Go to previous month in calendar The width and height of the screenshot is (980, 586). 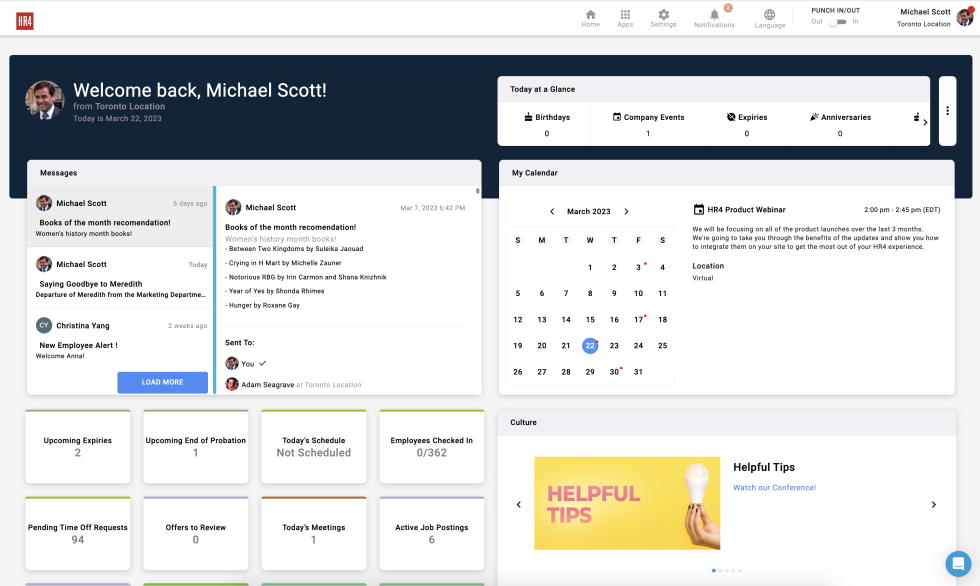552,212
